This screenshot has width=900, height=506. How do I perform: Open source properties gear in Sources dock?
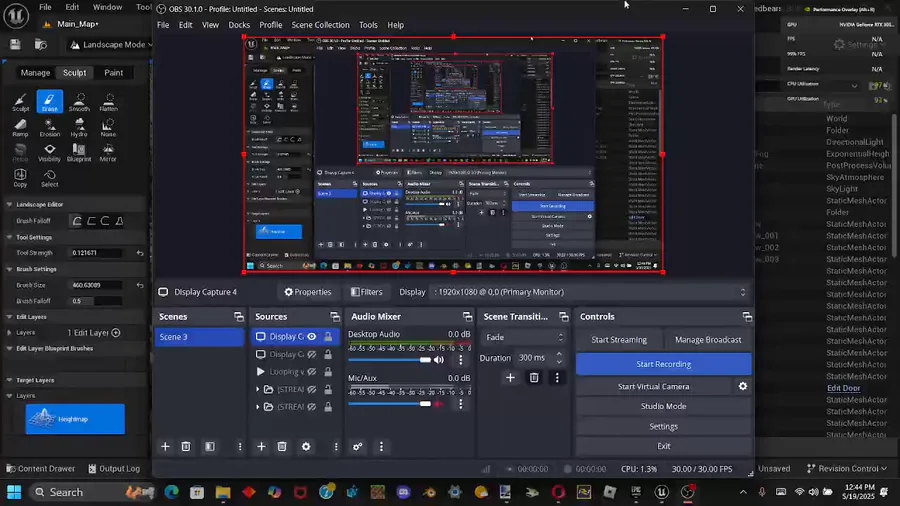click(306, 446)
